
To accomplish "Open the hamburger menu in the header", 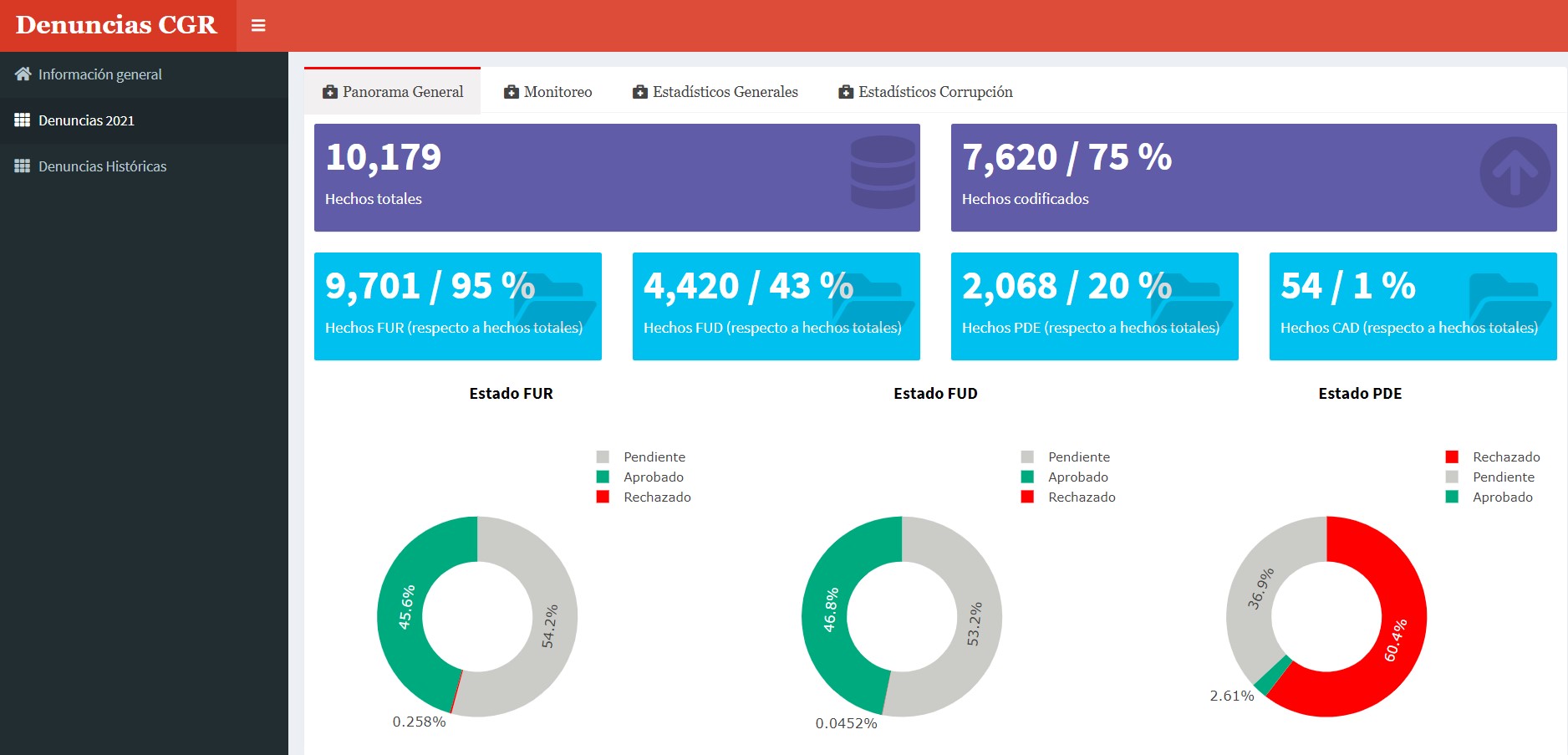I will 258,25.
